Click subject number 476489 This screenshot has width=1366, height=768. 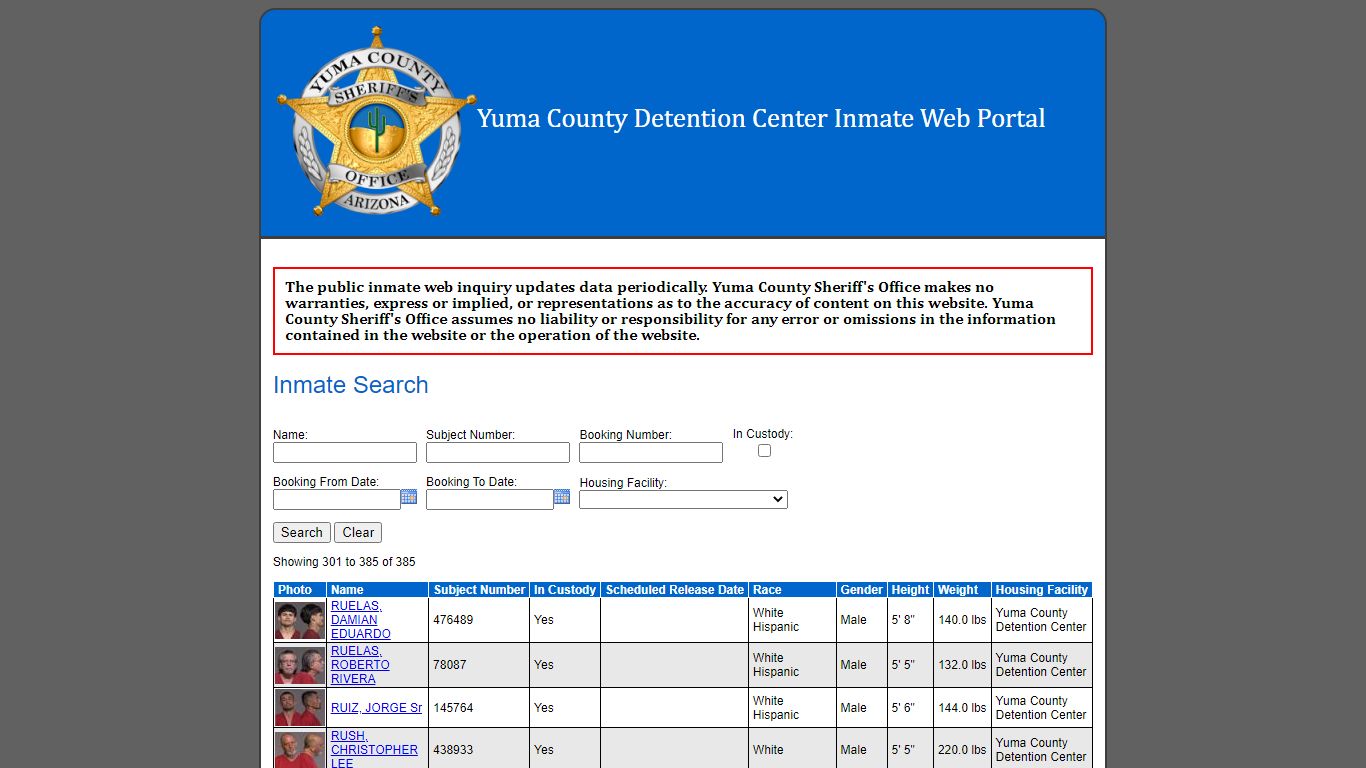coord(453,620)
